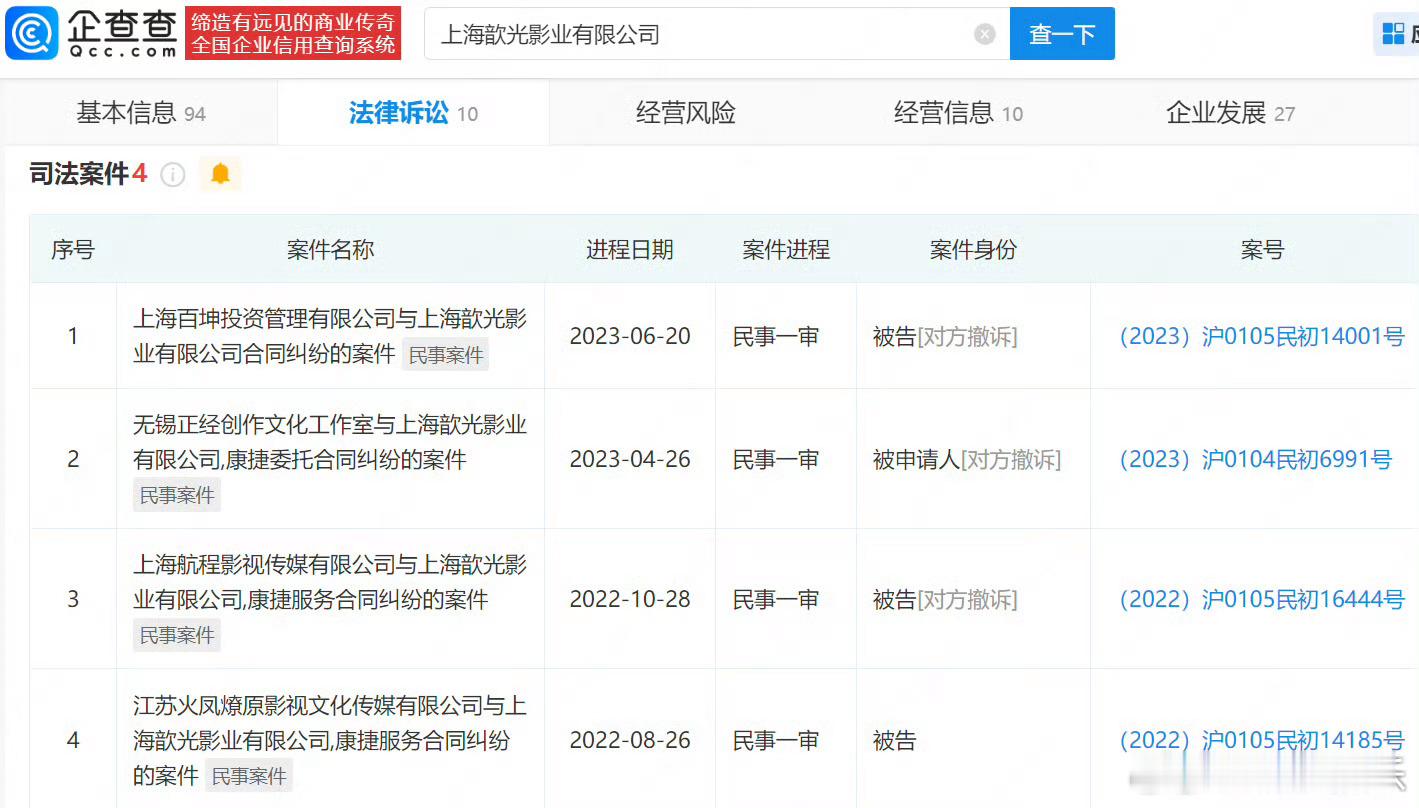
Task: Click the 查一下 search button
Action: (1062, 34)
